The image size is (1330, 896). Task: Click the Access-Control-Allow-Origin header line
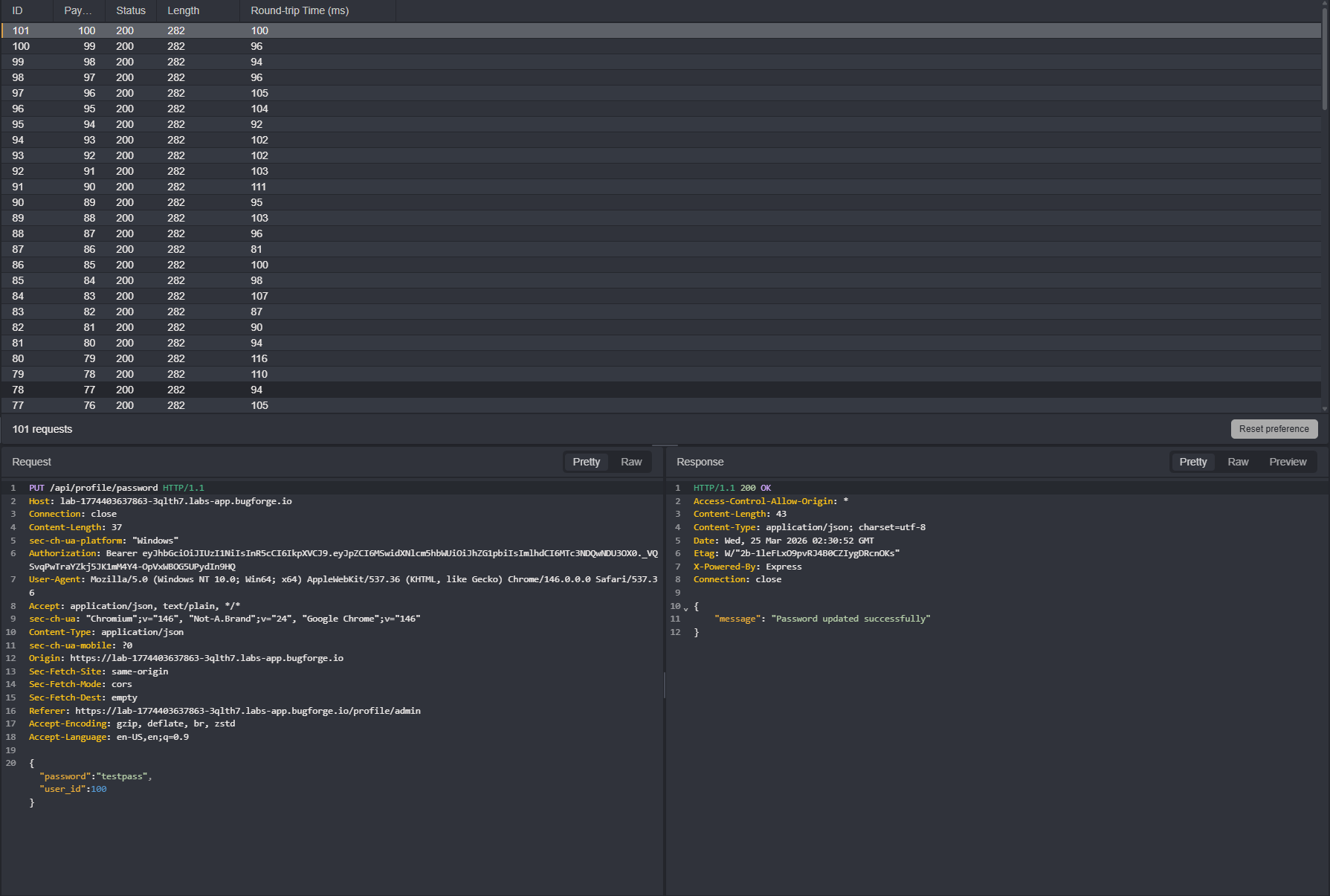click(x=770, y=501)
